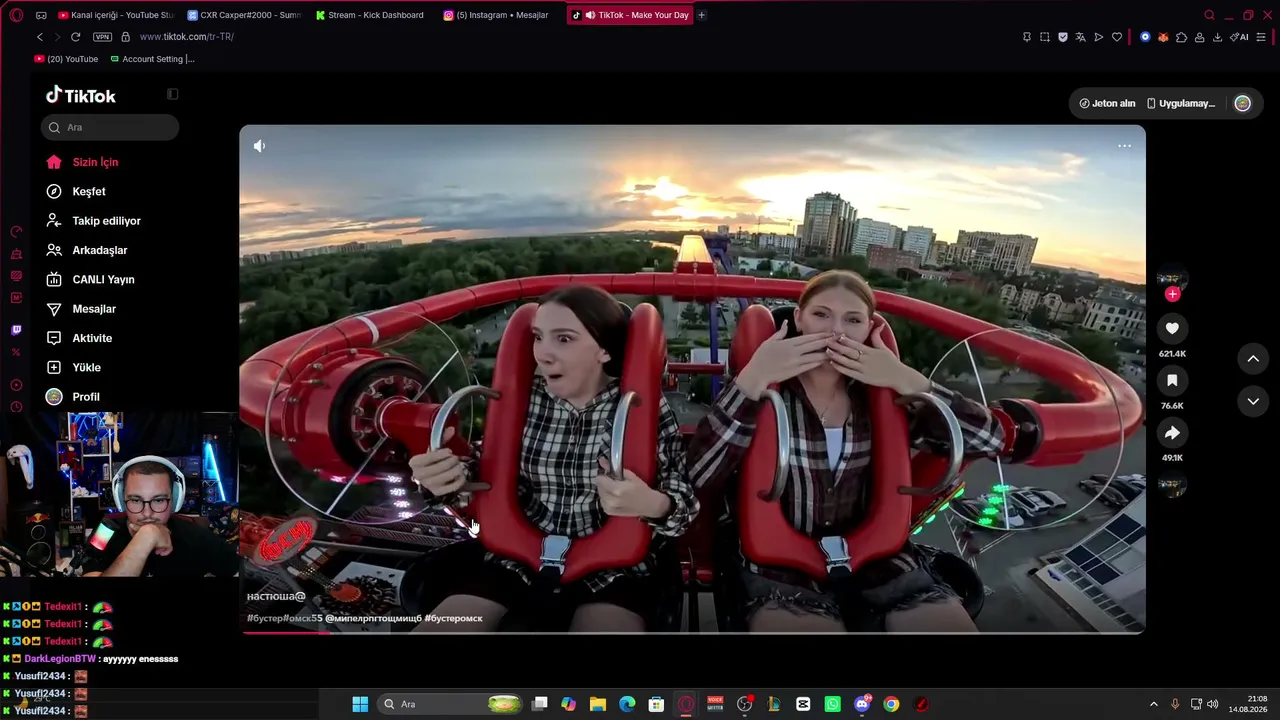Switch to the Instagram Mesajlar tab
Viewport: 1280px width, 720px height.
(x=497, y=15)
